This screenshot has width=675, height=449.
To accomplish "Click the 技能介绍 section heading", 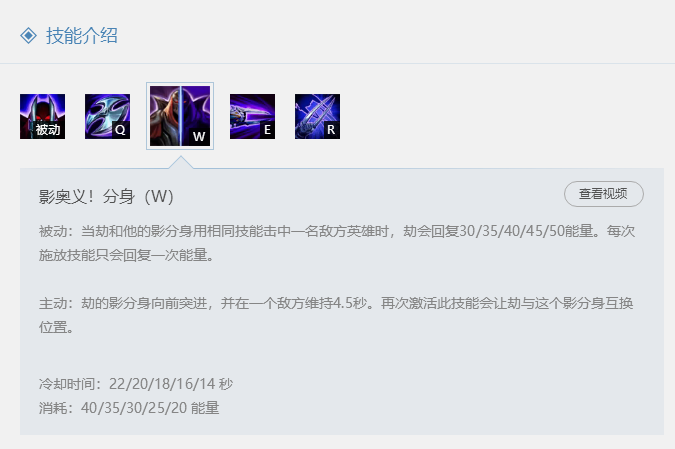I will [x=82, y=35].
